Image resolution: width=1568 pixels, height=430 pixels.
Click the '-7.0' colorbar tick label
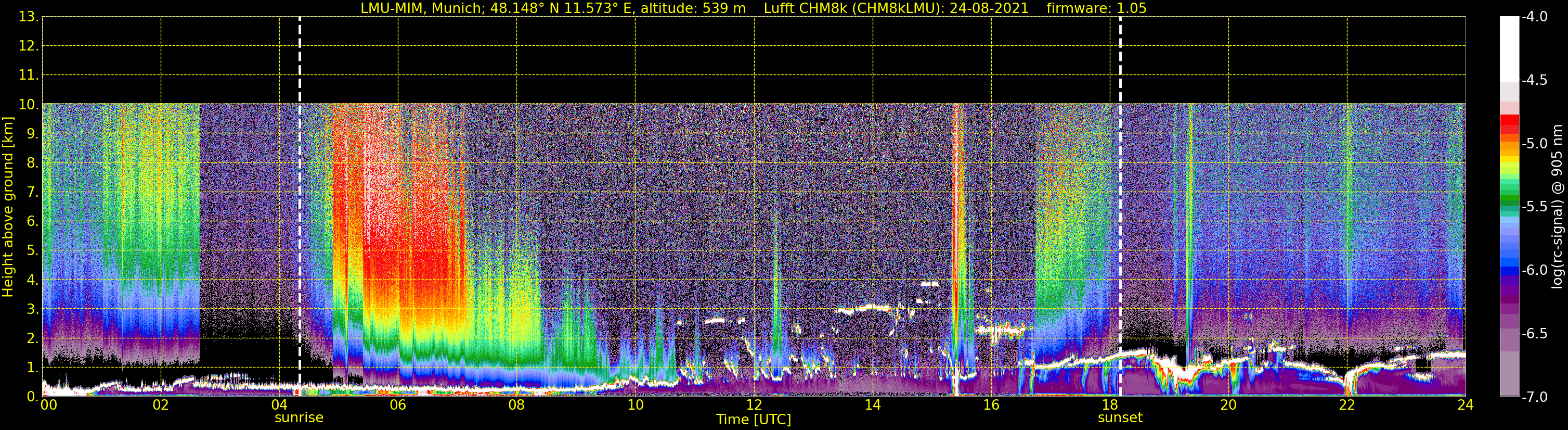coord(1534,397)
